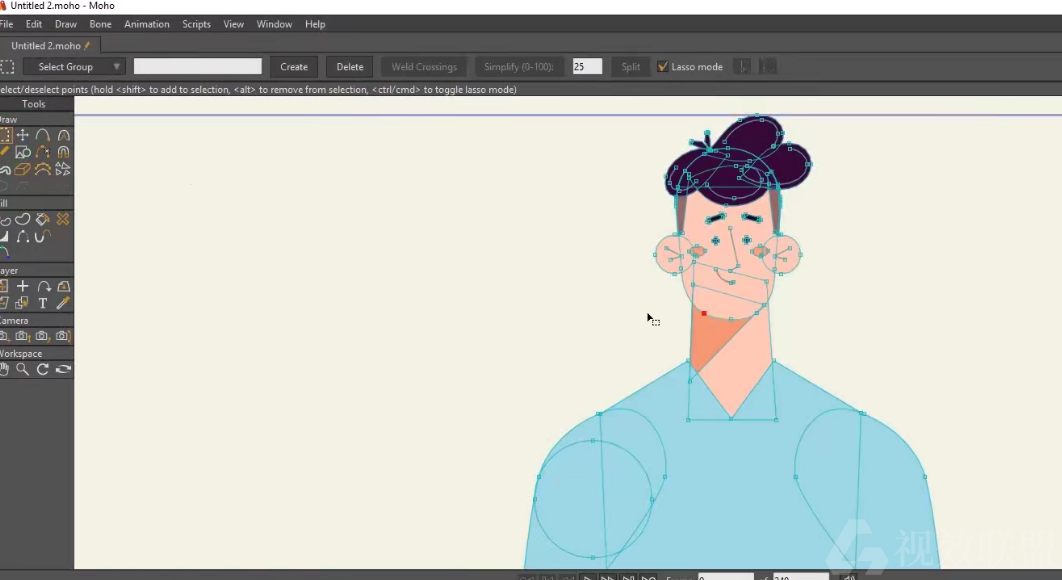This screenshot has width=1062, height=580.
Task: Select the Paint Bucket tool
Action: pos(43,220)
